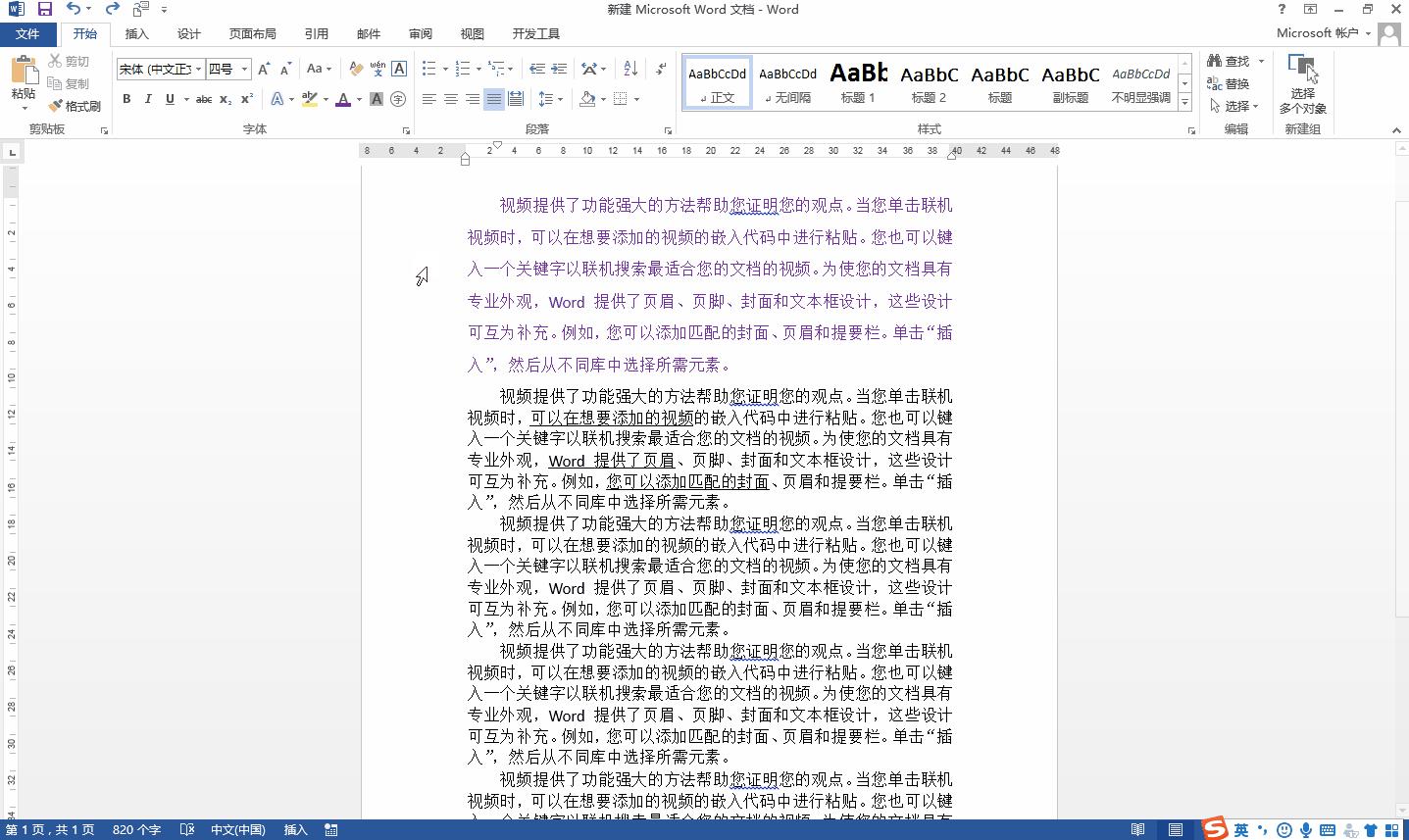Toggle Insert (插入) overtype mode in status bar
Screen dimensions: 1409x840
click(x=295, y=830)
